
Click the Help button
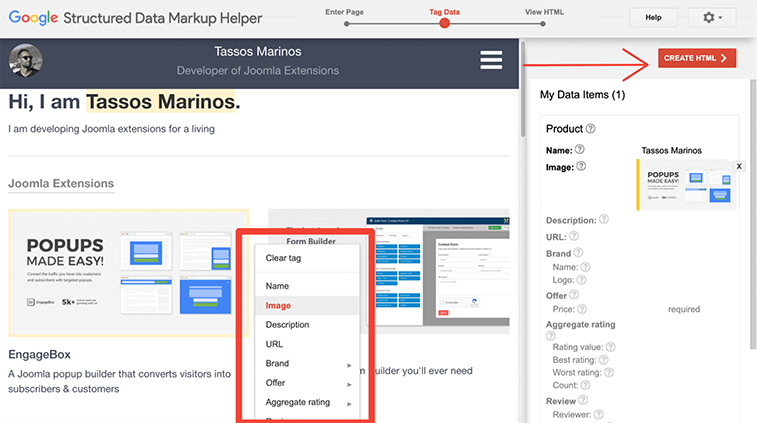click(653, 18)
